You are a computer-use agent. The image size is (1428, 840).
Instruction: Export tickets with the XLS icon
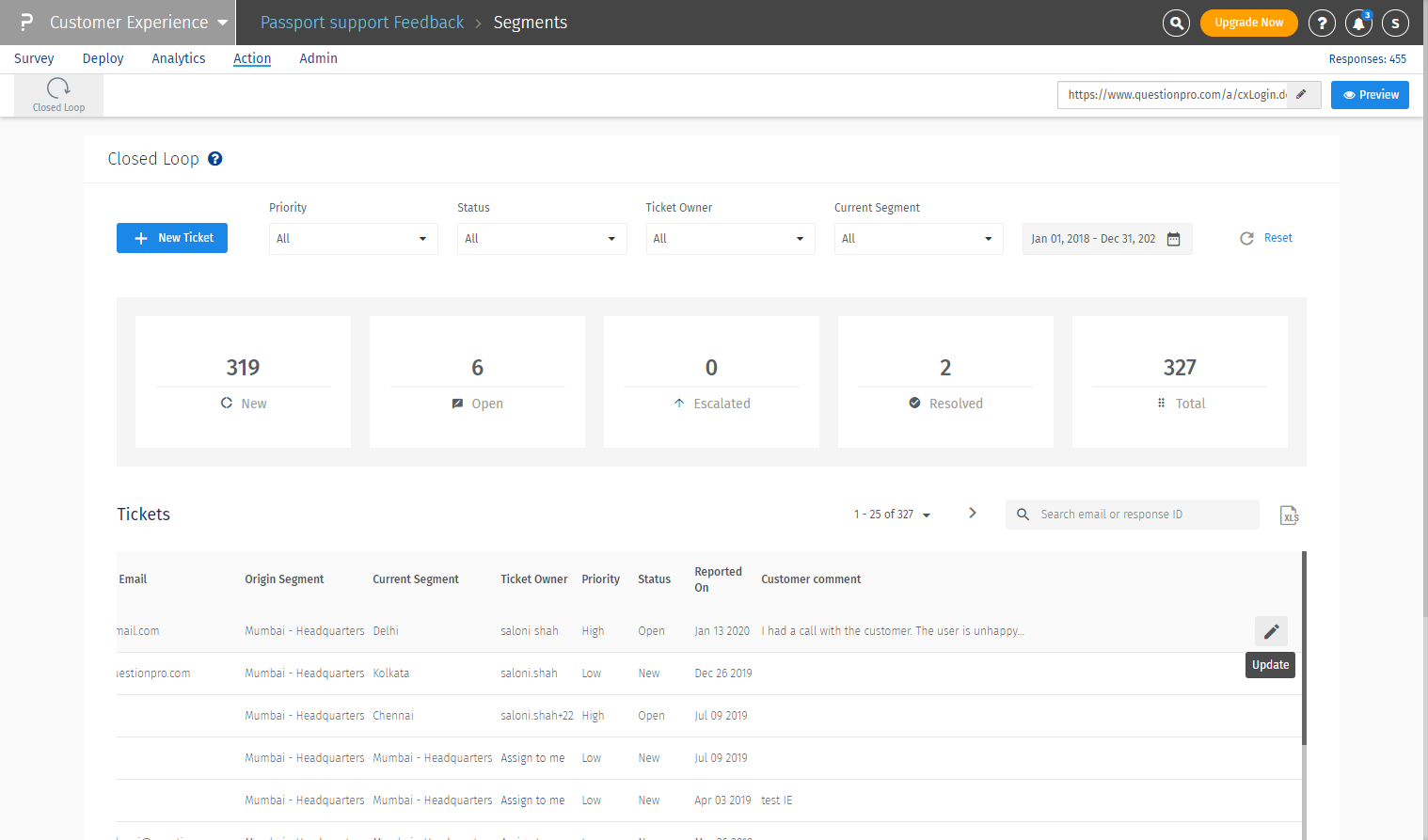coord(1289,515)
